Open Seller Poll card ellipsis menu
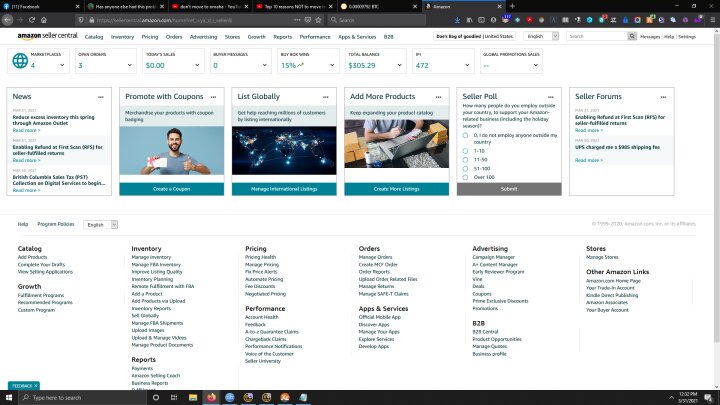720x405 pixels. [551, 97]
